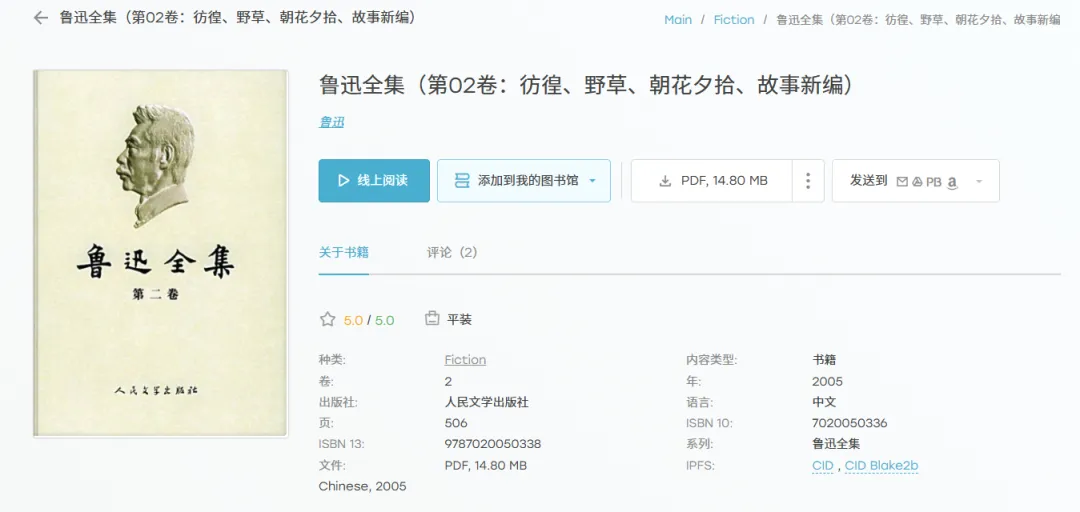Click the year value 2005
This screenshot has width=1080, height=512.
click(x=827, y=381)
